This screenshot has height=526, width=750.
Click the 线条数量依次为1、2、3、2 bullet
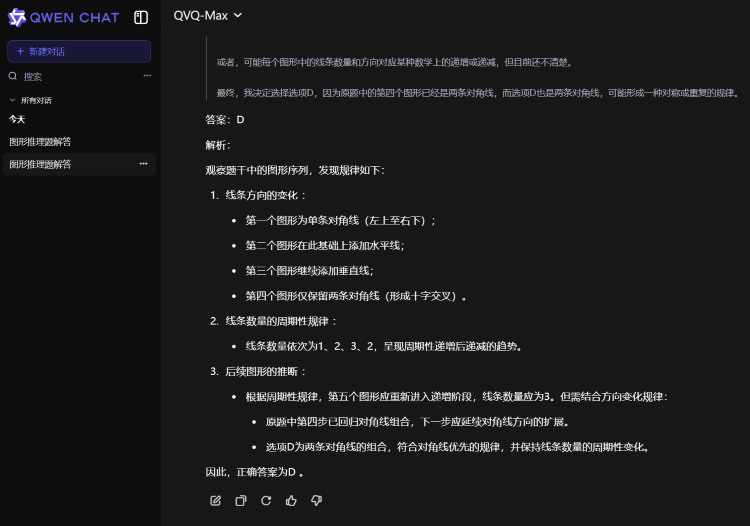pyautogui.click(x=384, y=346)
